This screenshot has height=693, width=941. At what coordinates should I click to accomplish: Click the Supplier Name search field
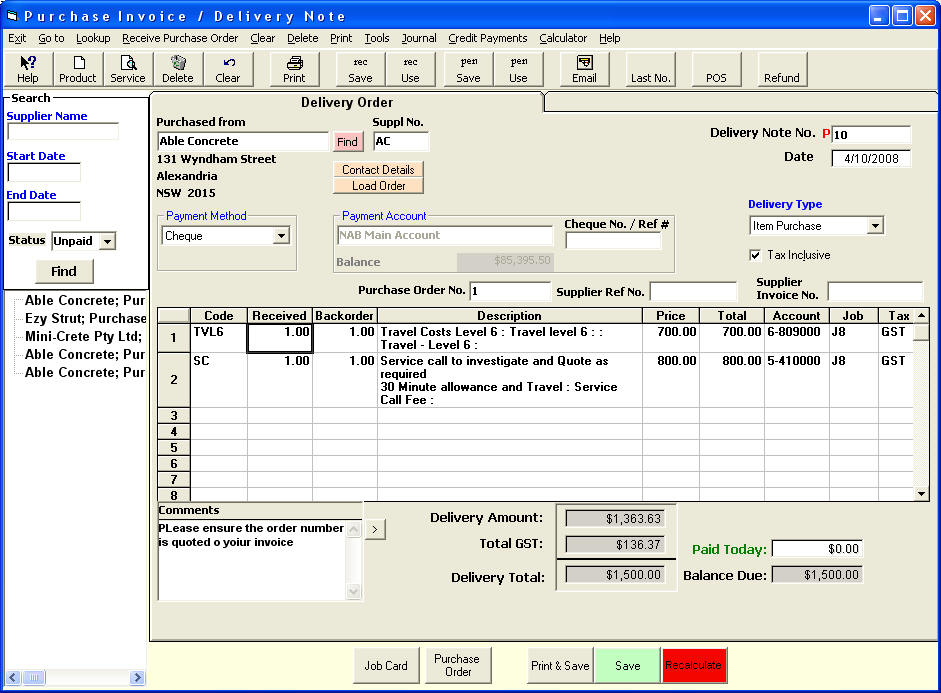pyautogui.click(x=63, y=131)
